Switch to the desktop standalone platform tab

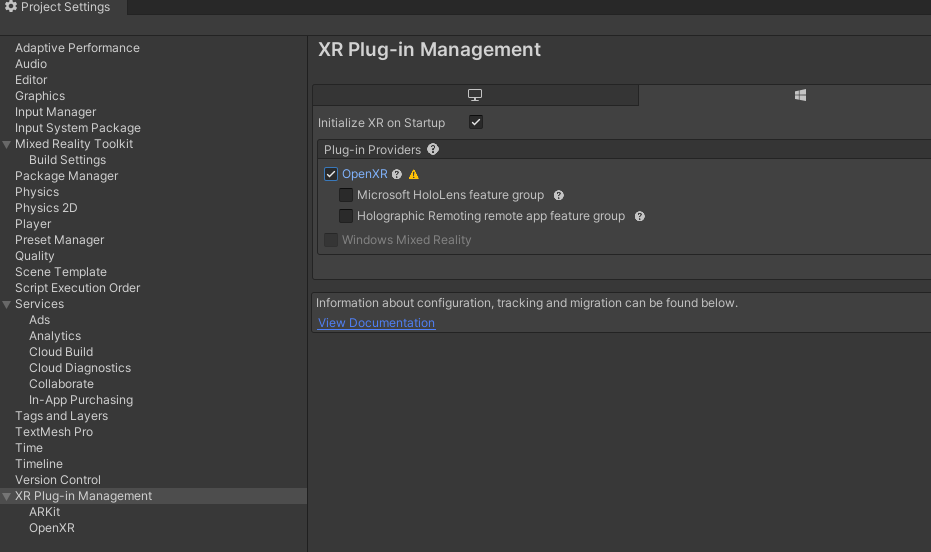(475, 95)
